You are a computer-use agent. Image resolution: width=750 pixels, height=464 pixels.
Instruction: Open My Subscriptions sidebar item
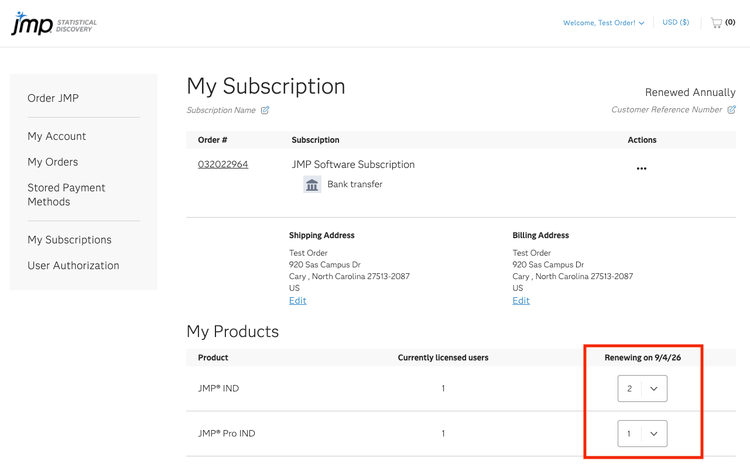coord(69,240)
